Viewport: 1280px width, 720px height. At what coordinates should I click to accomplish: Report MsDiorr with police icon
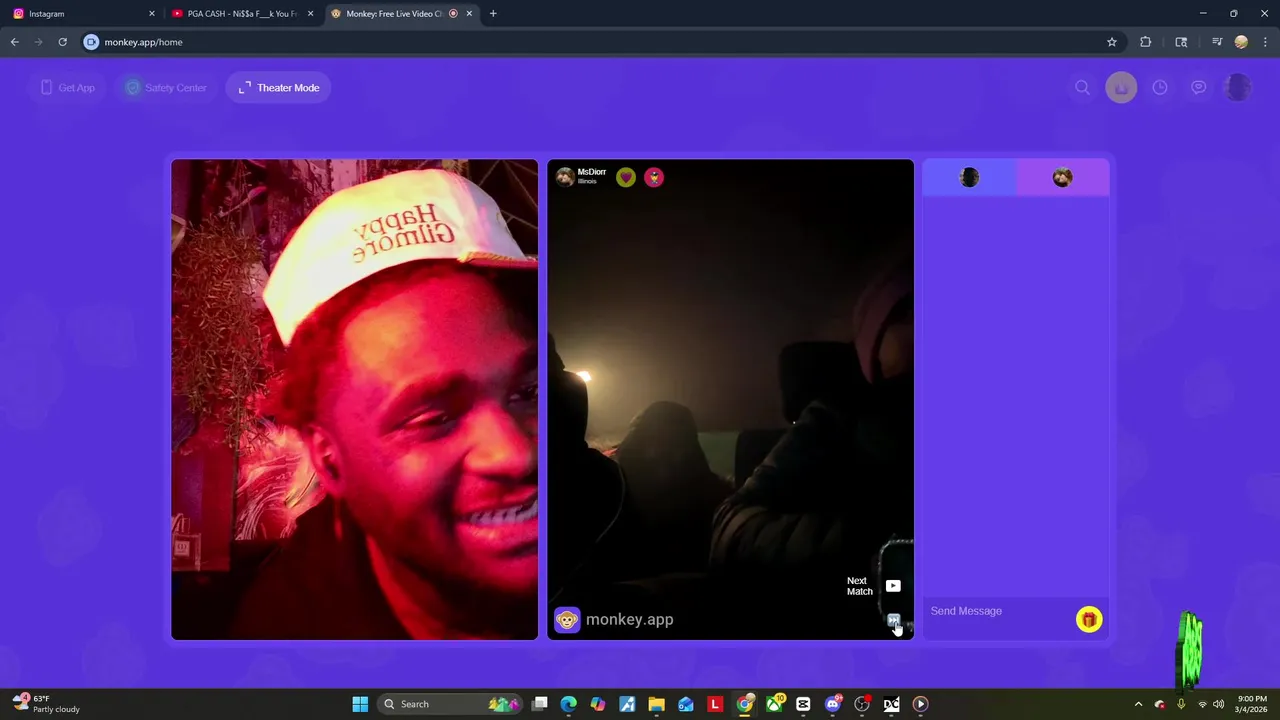[654, 177]
